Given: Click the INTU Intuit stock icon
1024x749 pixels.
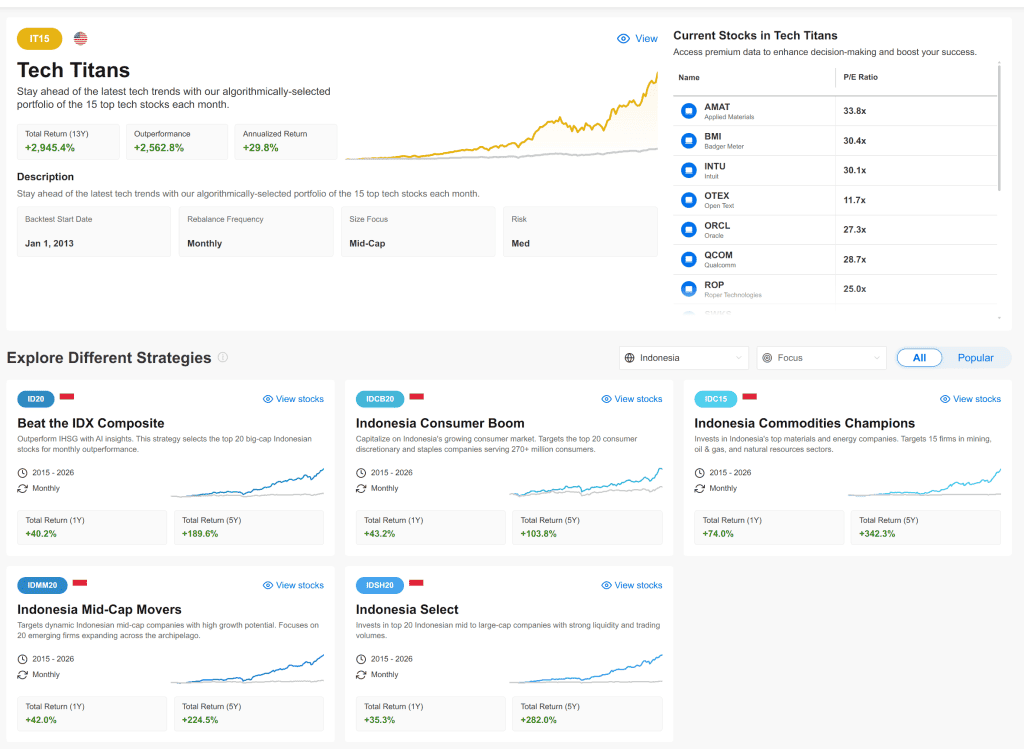Looking at the screenshot, I should (x=688, y=170).
